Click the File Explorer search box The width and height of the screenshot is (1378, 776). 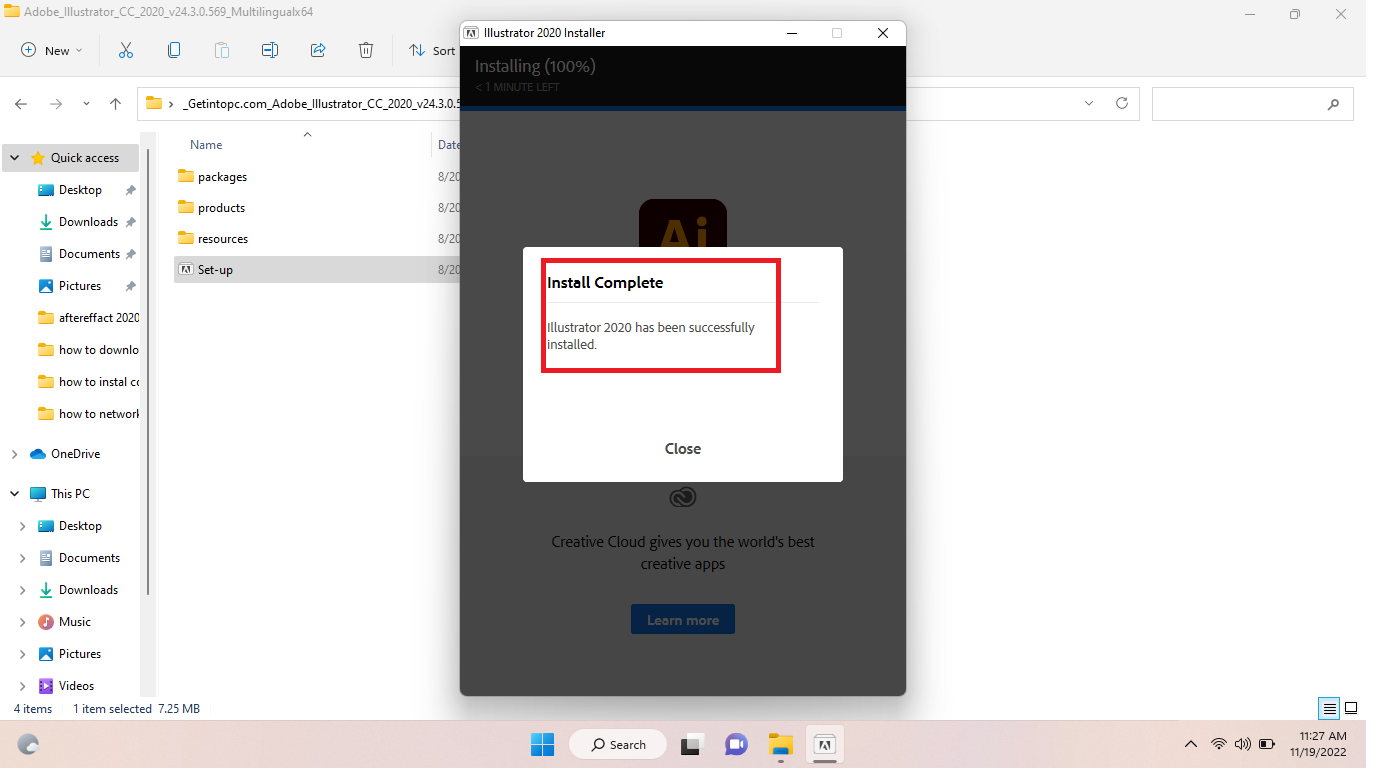coord(1252,104)
